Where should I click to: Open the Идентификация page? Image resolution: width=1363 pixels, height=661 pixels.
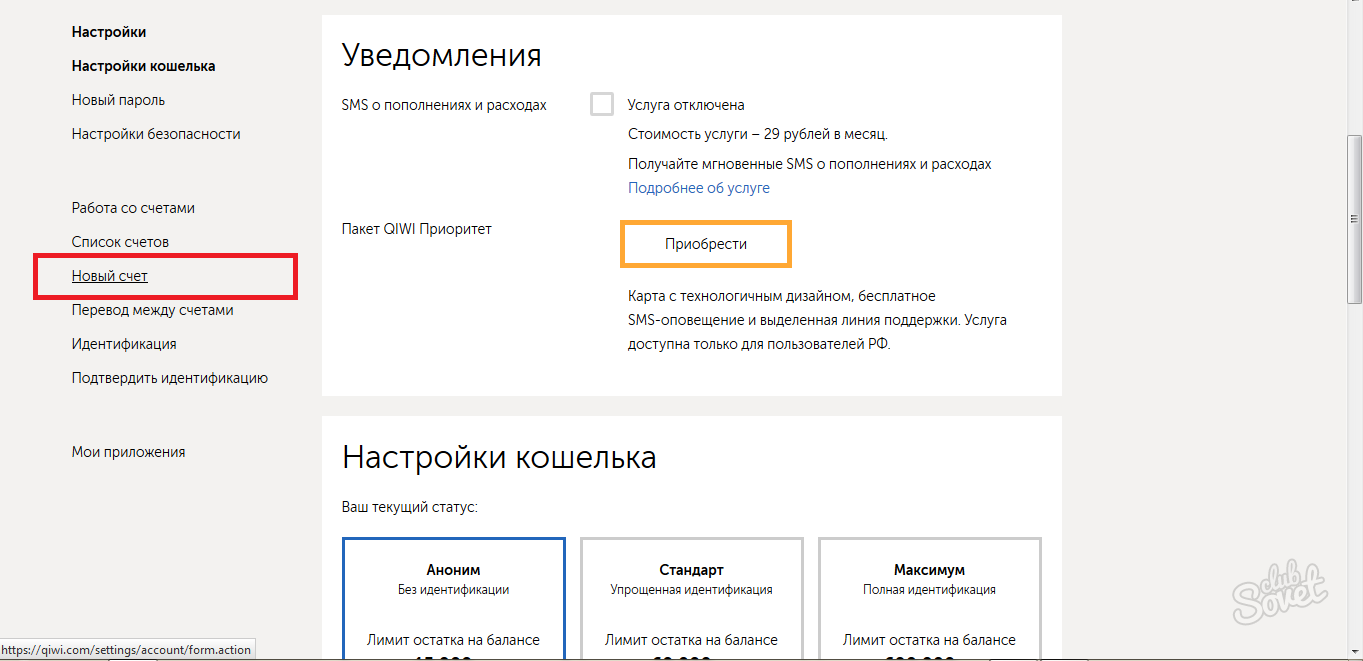point(124,344)
